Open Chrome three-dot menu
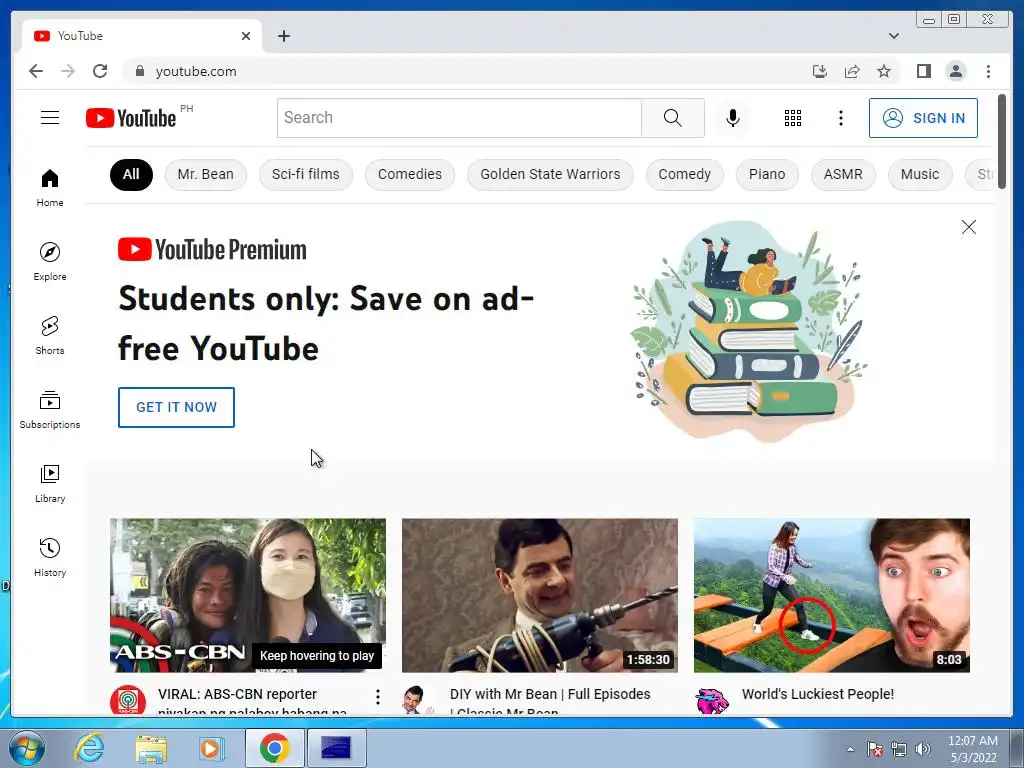 (988, 71)
